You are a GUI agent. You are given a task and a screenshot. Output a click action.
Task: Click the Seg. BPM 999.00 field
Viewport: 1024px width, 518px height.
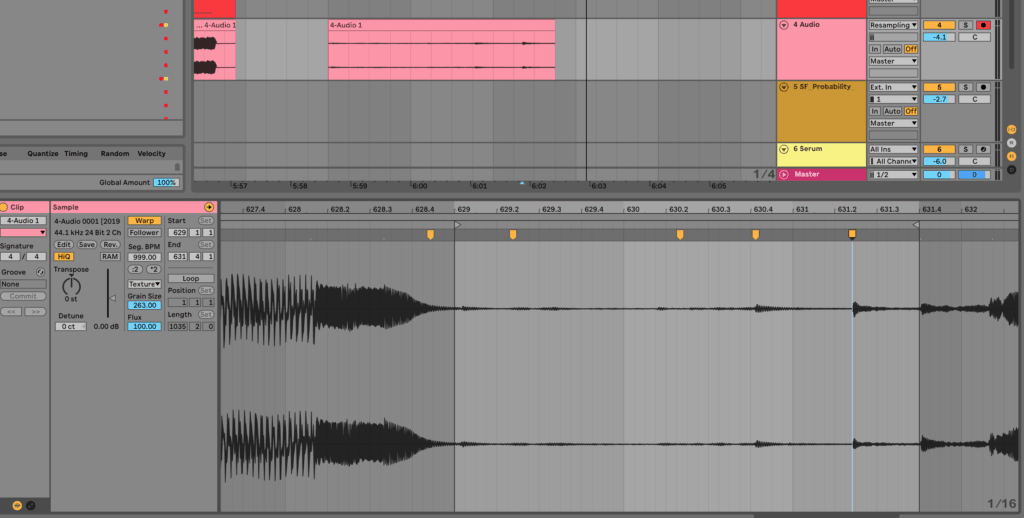coord(144,257)
